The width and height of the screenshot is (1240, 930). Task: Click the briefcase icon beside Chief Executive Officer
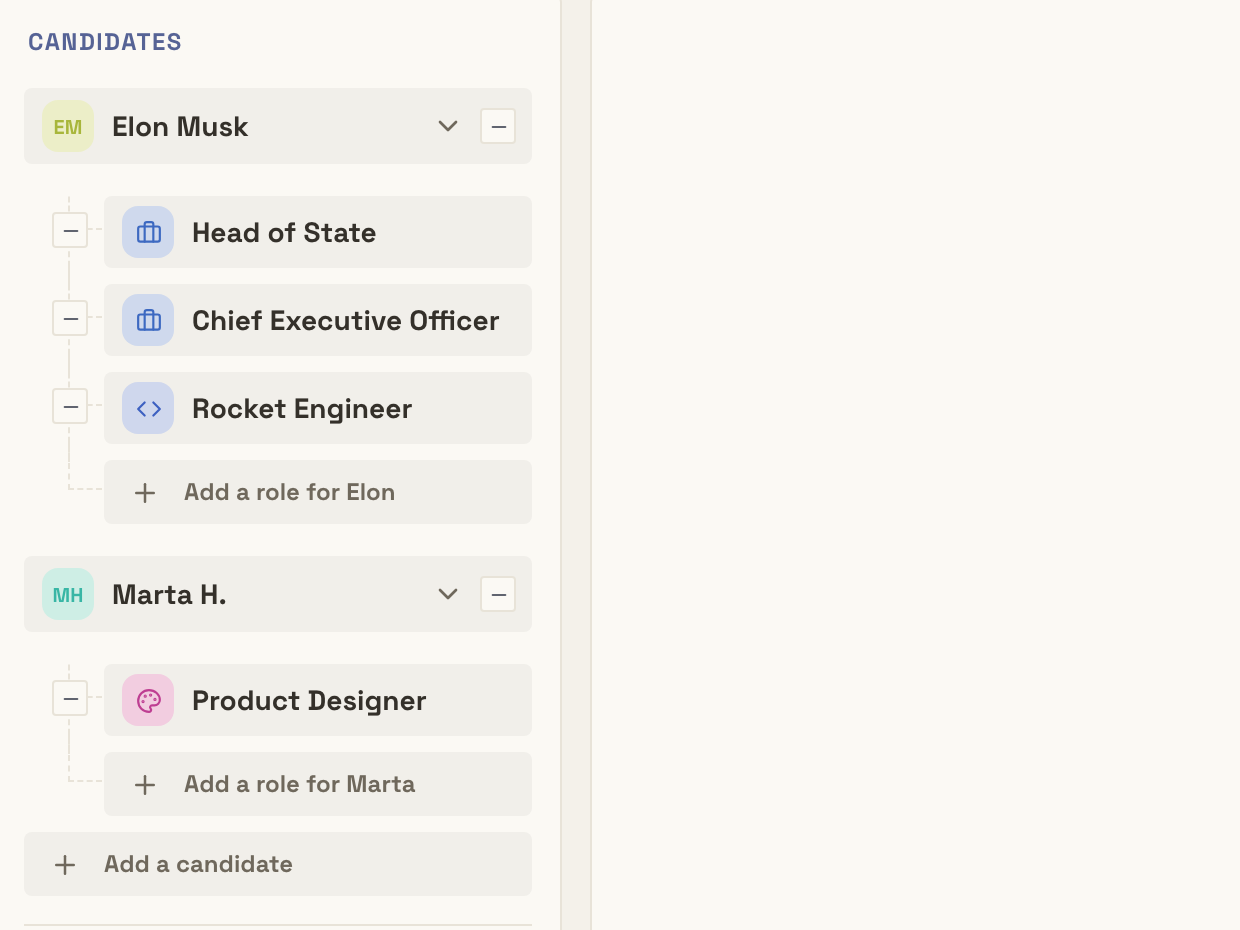coord(148,320)
